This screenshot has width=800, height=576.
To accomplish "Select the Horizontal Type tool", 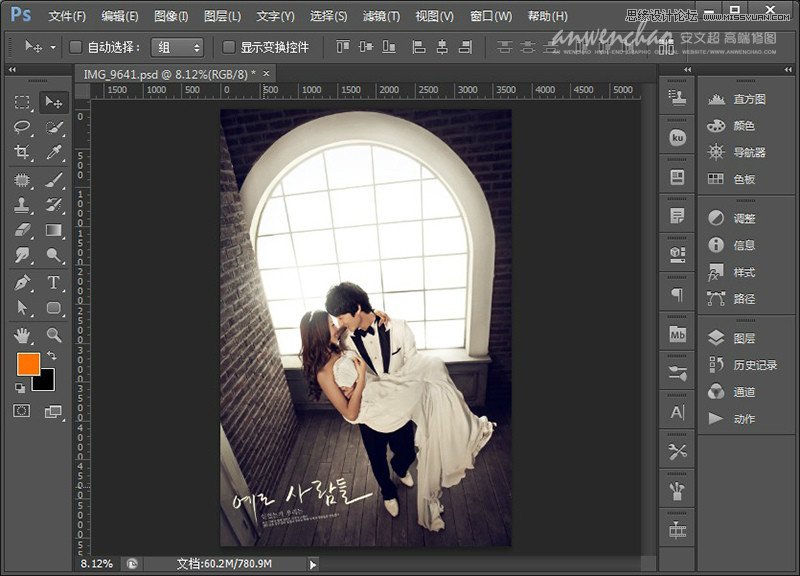I will [x=54, y=283].
